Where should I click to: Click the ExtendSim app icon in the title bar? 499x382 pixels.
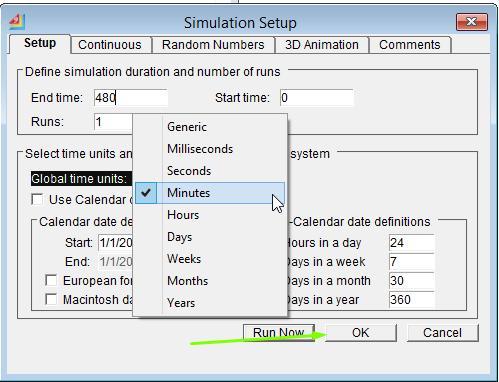pyautogui.click(x=17, y=22)
